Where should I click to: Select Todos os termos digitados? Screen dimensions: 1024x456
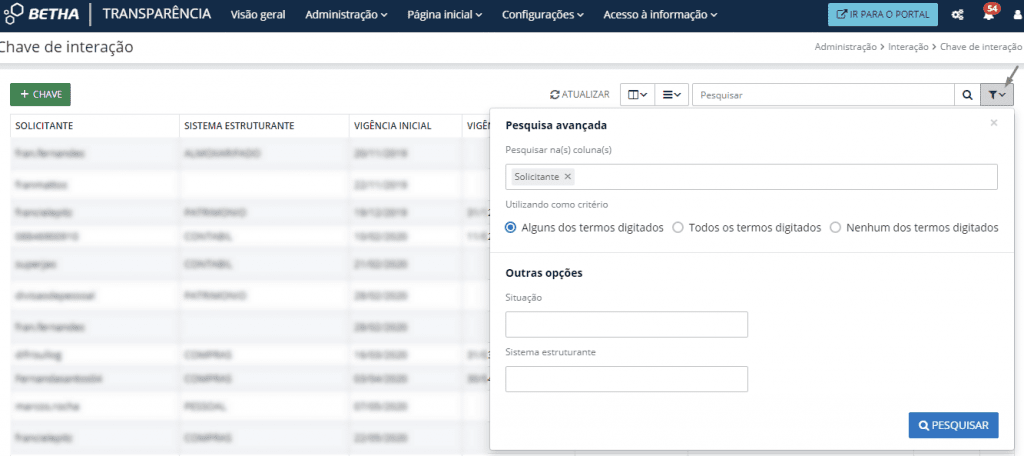(x=746, y=227)
